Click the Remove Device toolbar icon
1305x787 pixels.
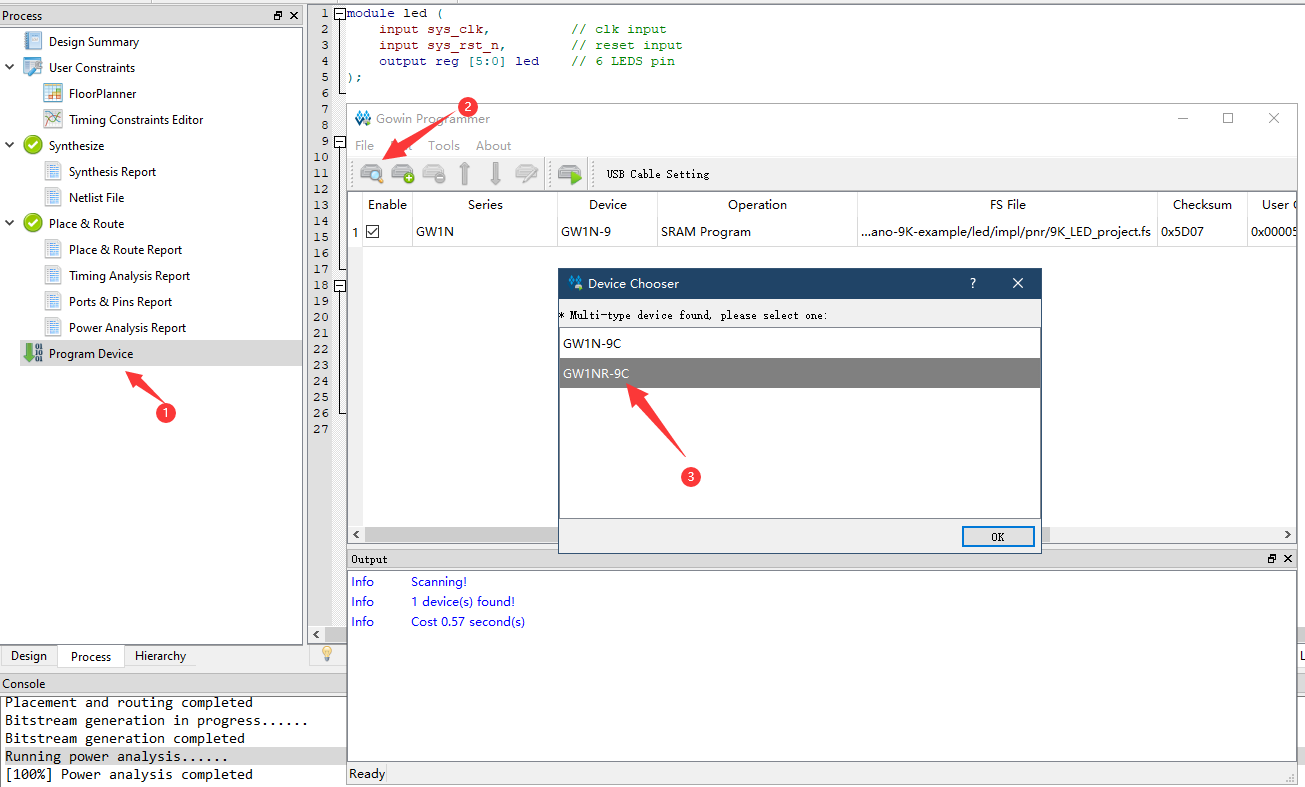pos(434,174)
